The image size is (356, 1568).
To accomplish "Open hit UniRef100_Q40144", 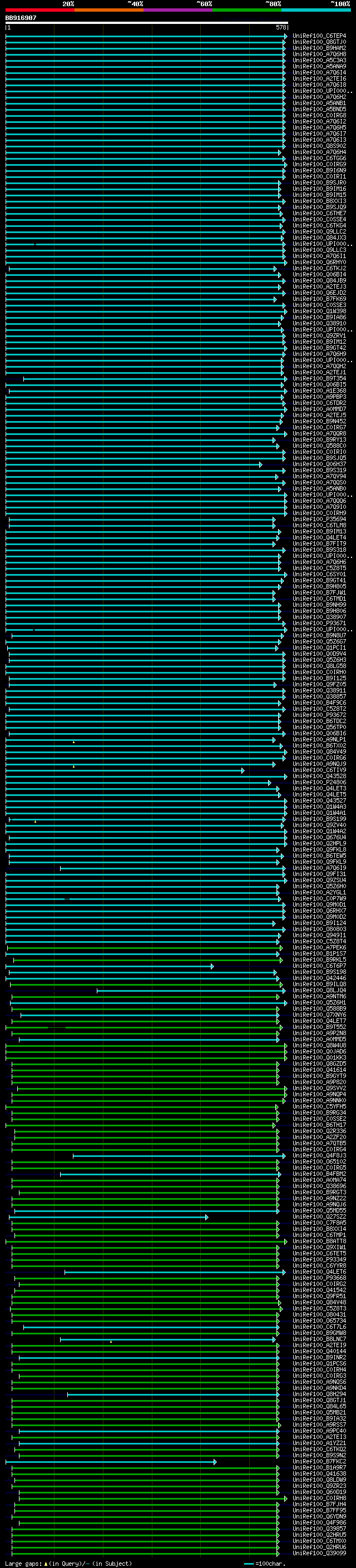I will pos(319,1351).
